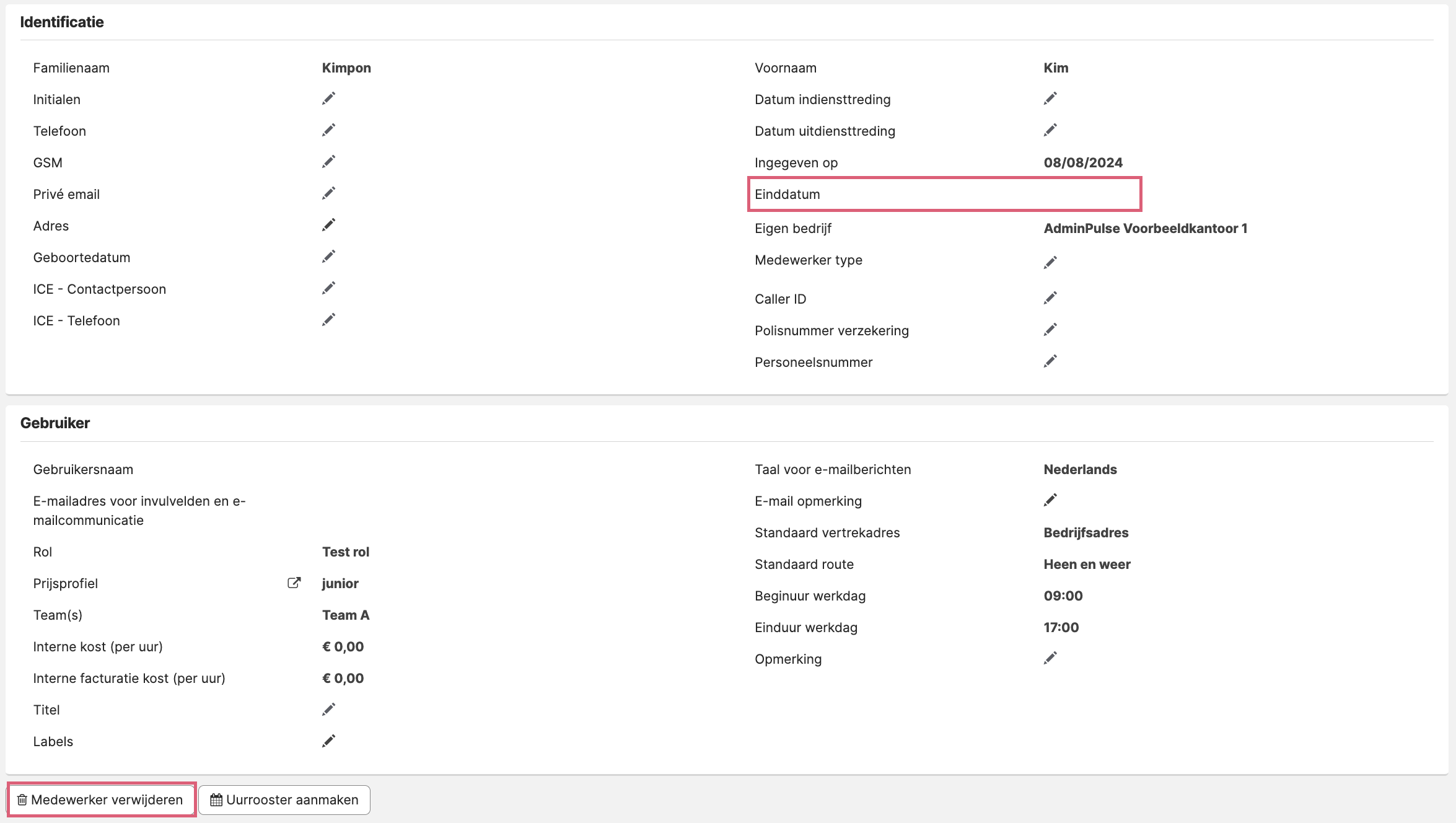Click Labels edit pencil icon

pyautogui.click(x=328, y=741)
